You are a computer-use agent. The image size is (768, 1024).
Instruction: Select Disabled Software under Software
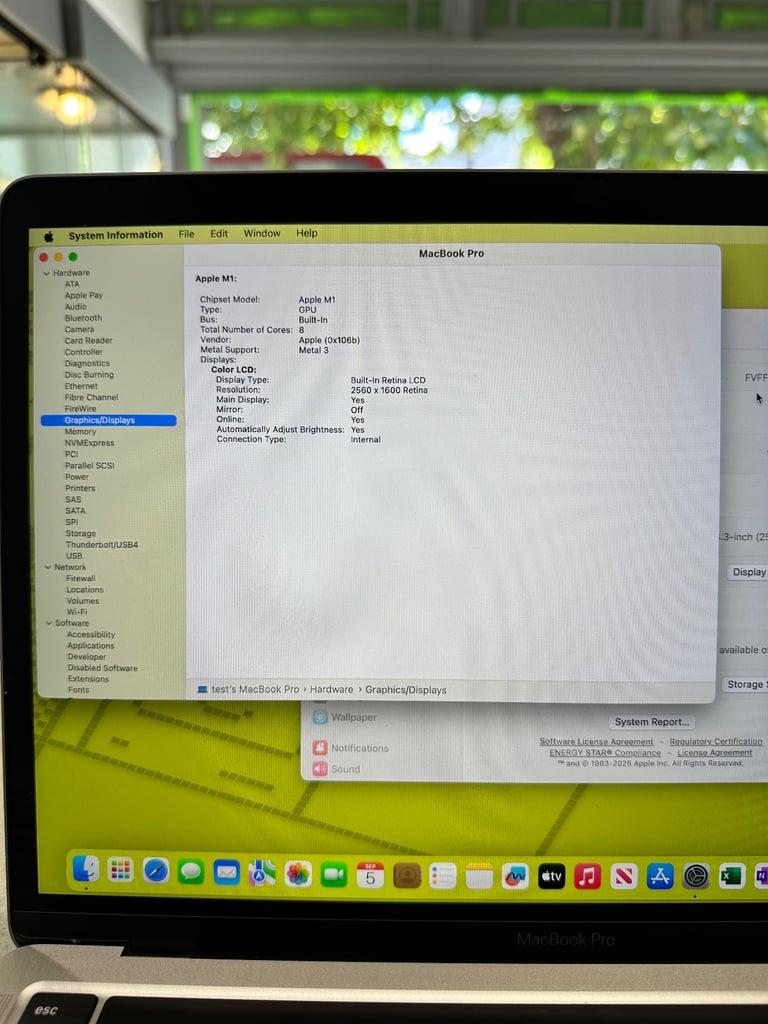click(103, 668)
